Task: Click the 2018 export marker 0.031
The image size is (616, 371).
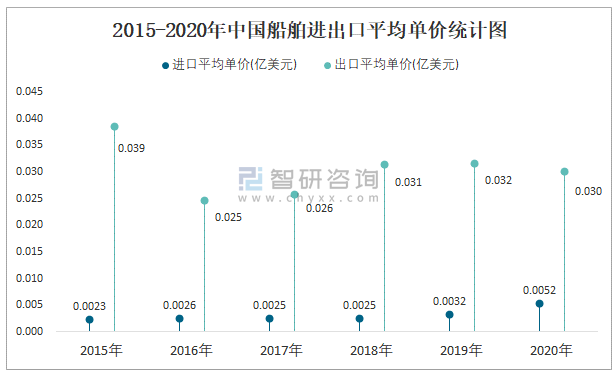Action: click(385, 165)
